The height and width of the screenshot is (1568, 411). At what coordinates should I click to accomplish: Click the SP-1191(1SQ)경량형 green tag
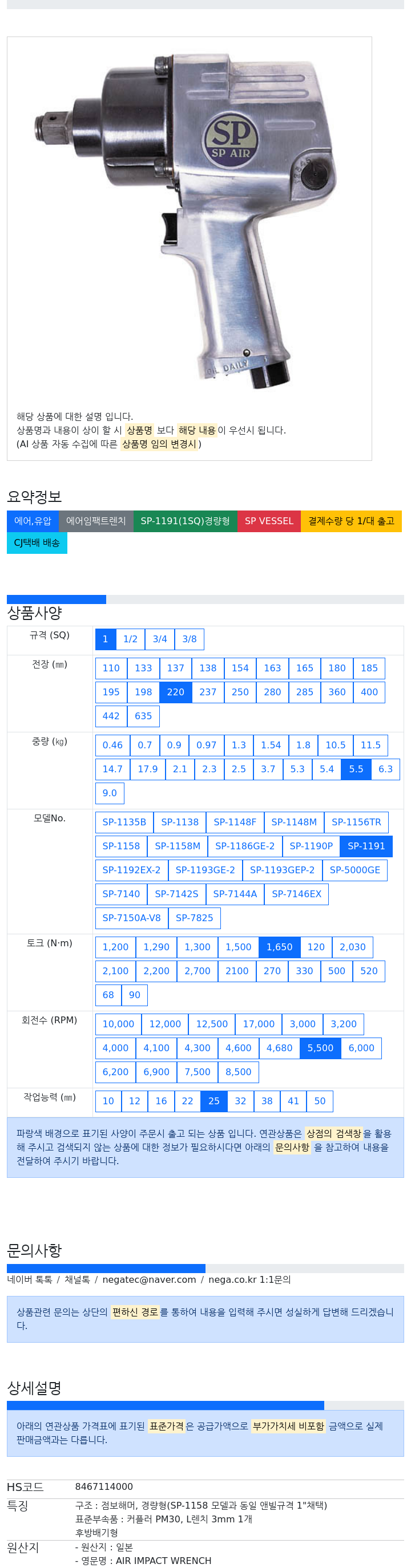point(185,521)
